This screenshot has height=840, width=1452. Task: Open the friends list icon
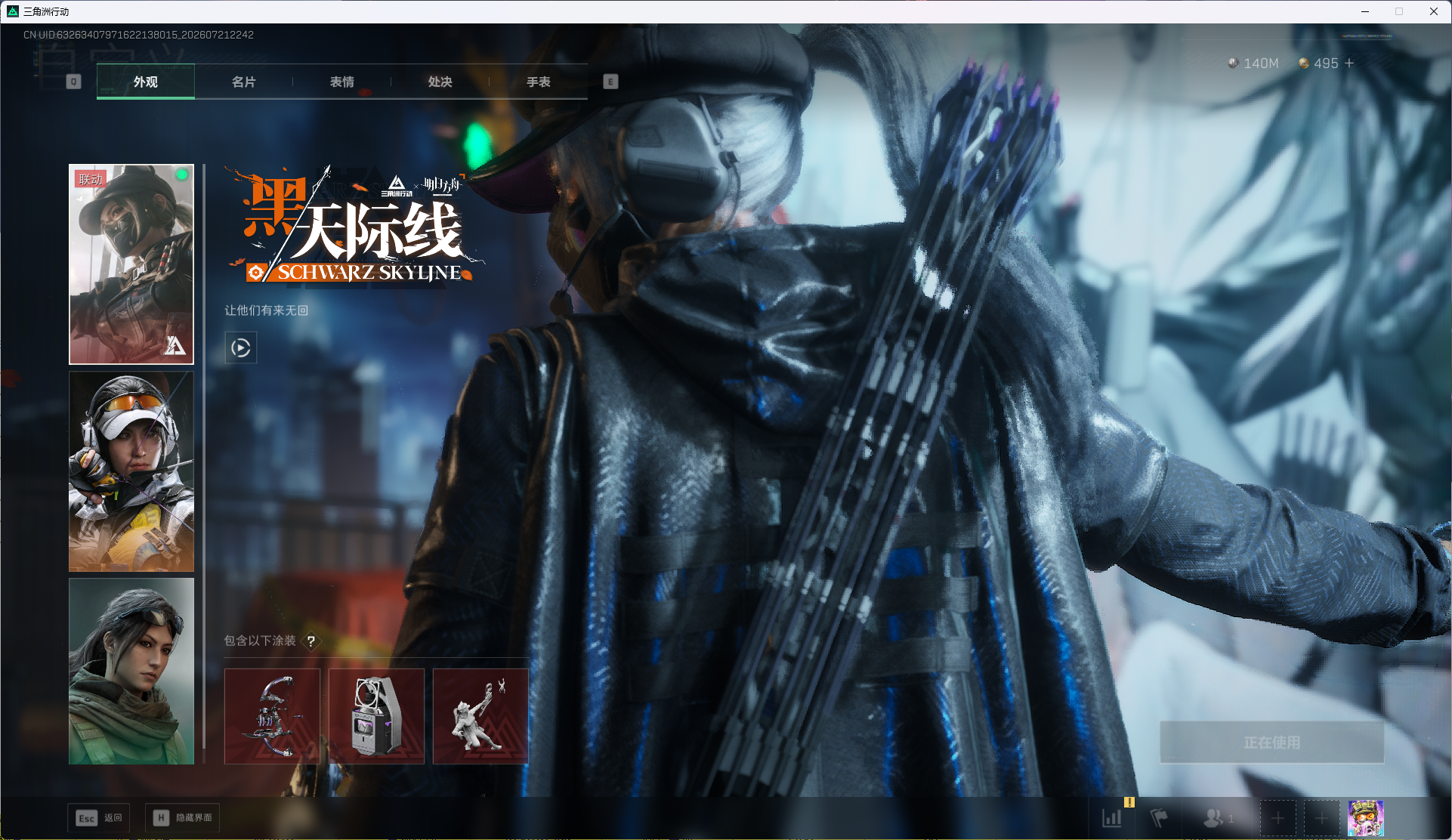tap(1218, 817)
